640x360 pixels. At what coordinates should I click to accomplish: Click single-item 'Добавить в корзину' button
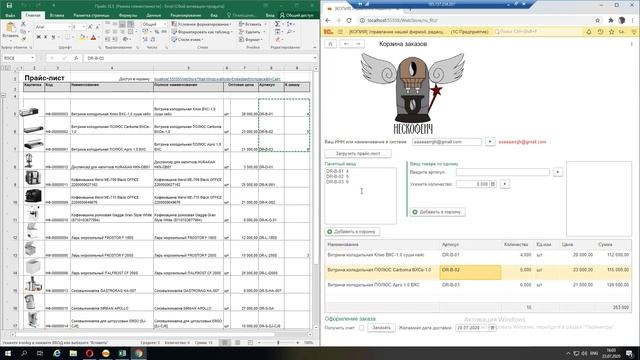point(438,212)
